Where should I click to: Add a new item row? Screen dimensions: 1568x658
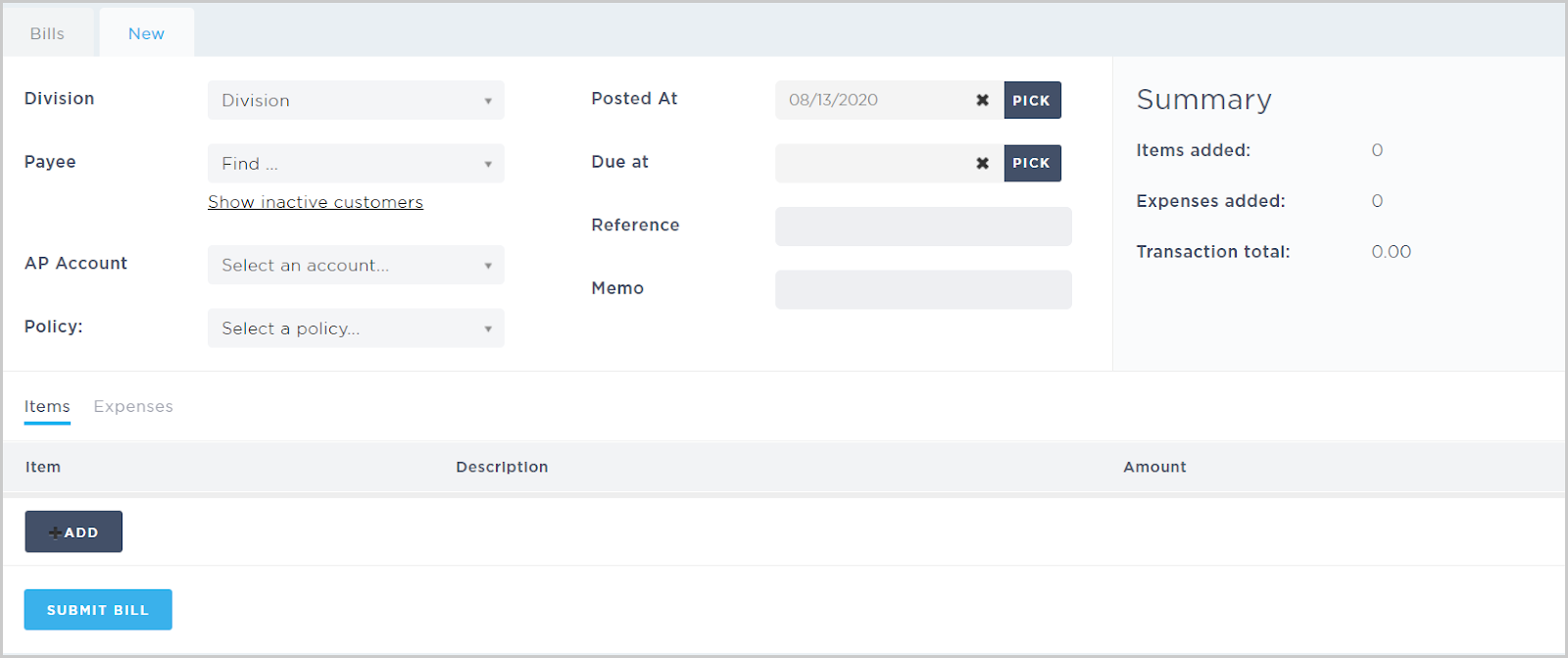click(73, 531)
